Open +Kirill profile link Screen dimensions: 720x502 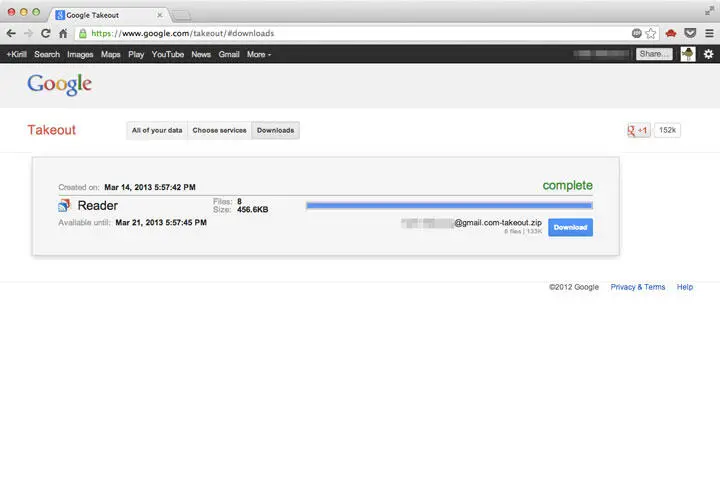17,54
